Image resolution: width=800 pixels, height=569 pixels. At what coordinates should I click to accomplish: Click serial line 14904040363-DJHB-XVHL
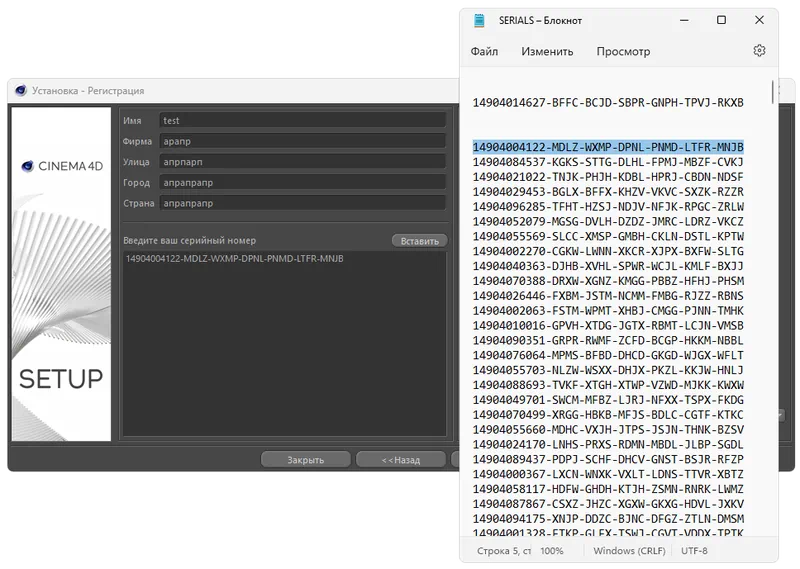click(608, 266)
